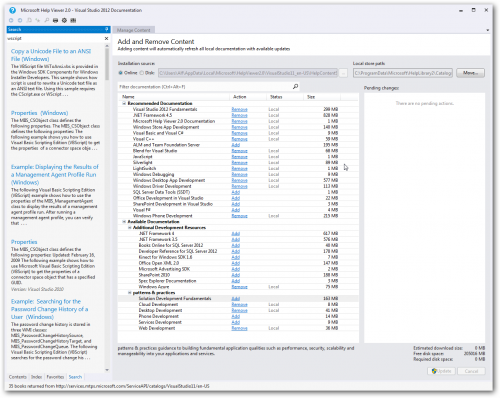The width and height of the screenshot is (500, 398).
Task: Click Add for ALM and Team Foundation Server
Action: (x=236, y=145)
